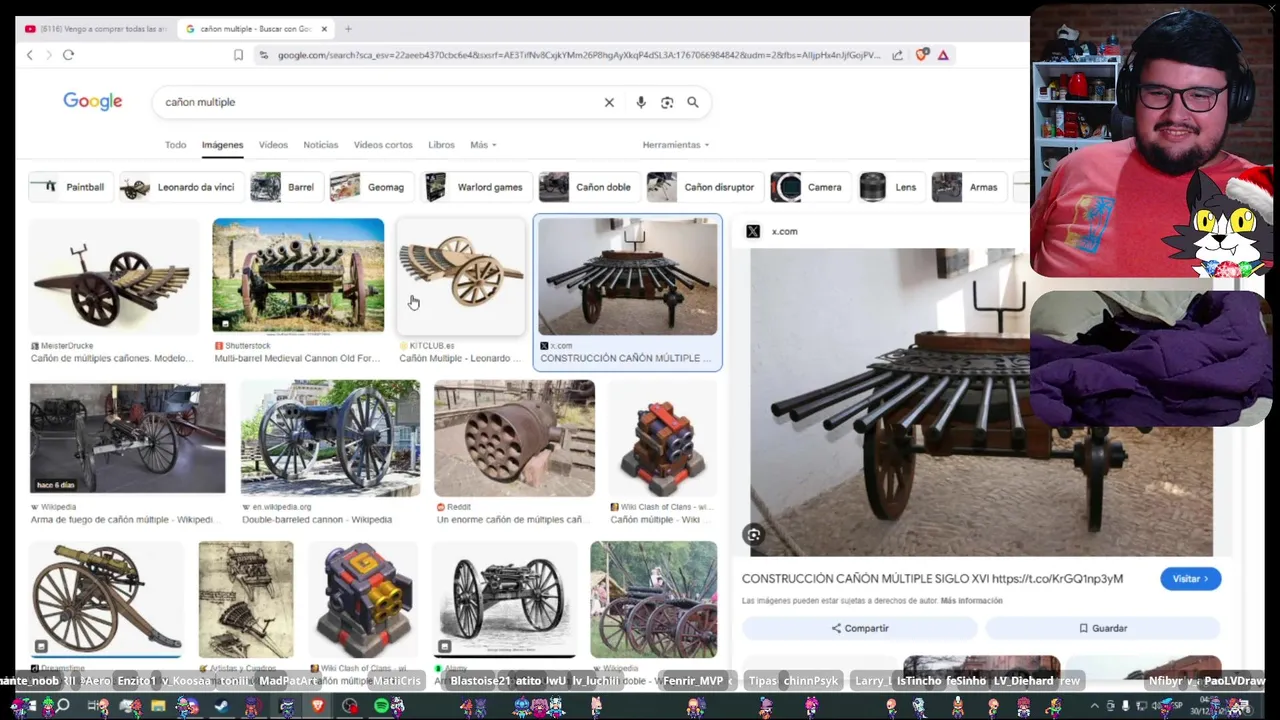Open Google Lens image search icon

667,102
